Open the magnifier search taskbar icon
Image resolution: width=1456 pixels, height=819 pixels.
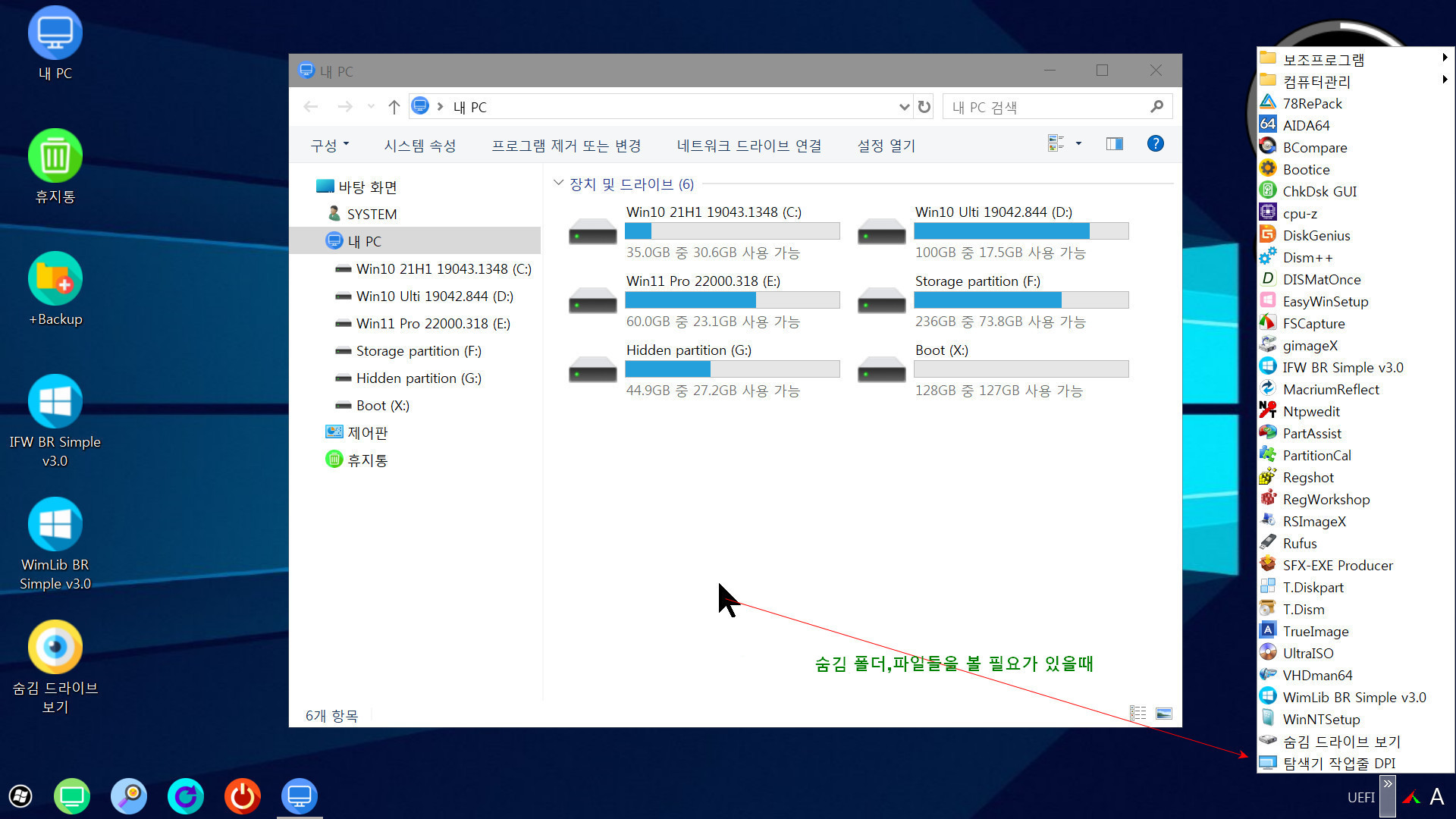[129, 796]
